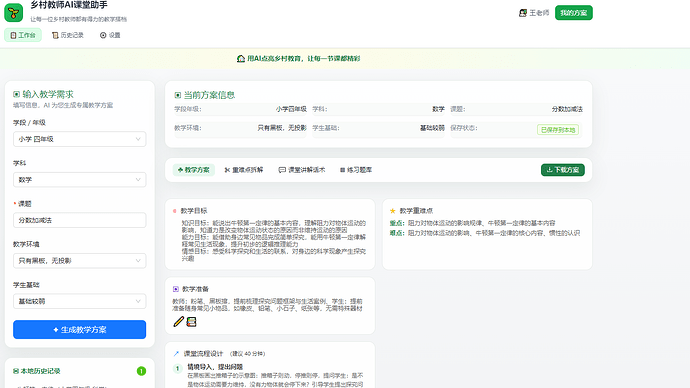Click the icon beside 当前方案信息 heading
Viewport: 690px width, 388px height.
click(x=177, y=95)
